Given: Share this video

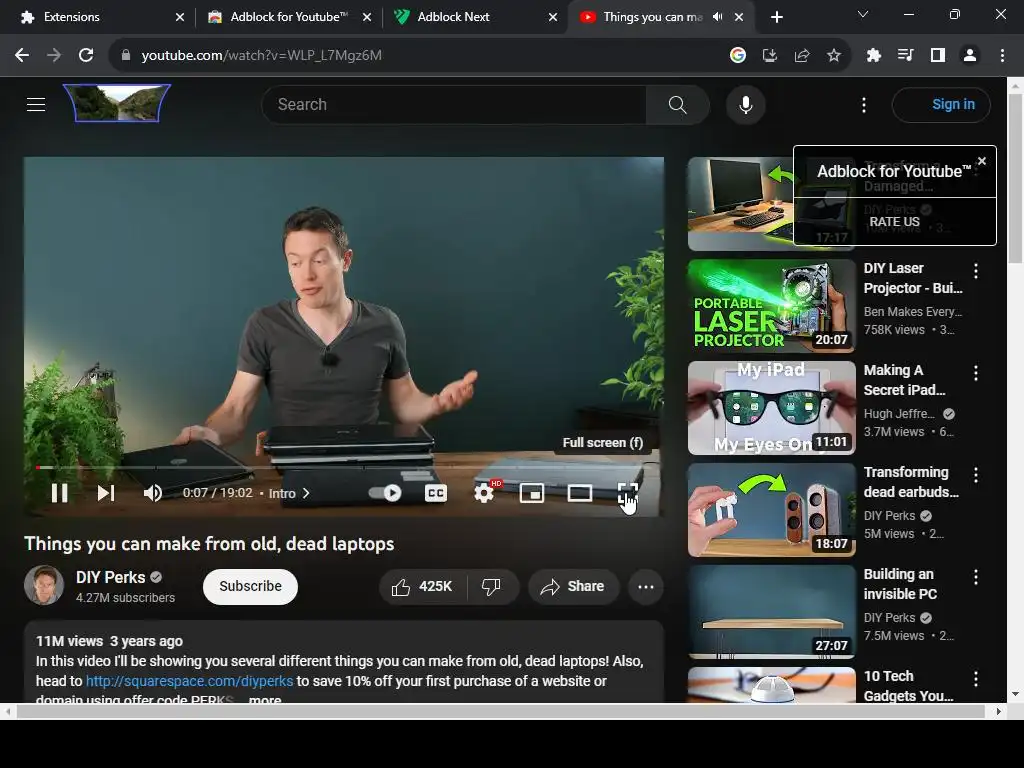Looking at the screenshot, I should (x=572, y=586).
